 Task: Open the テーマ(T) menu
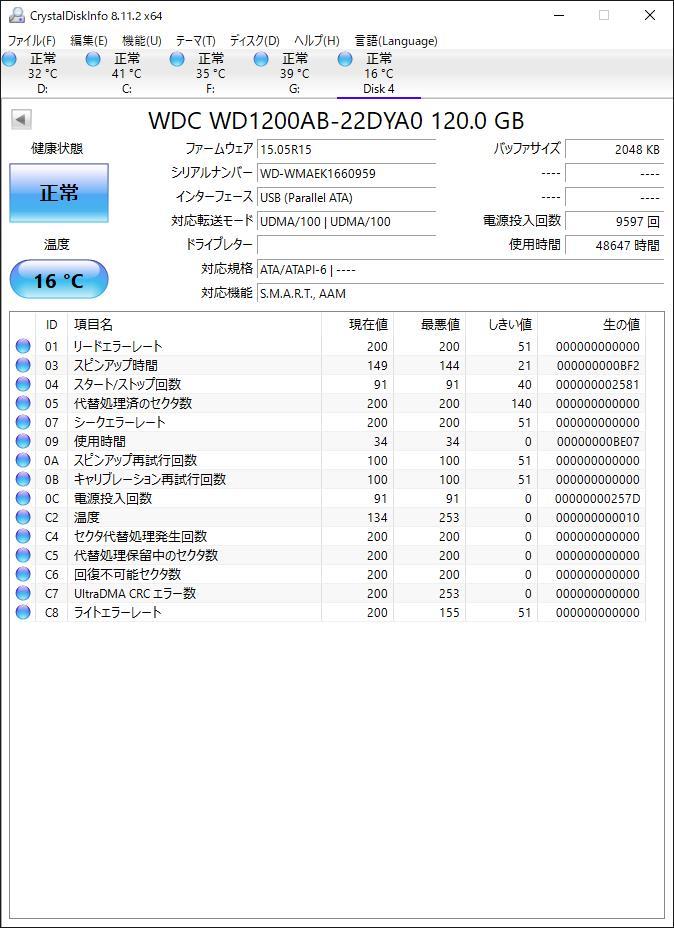point(195,41)
